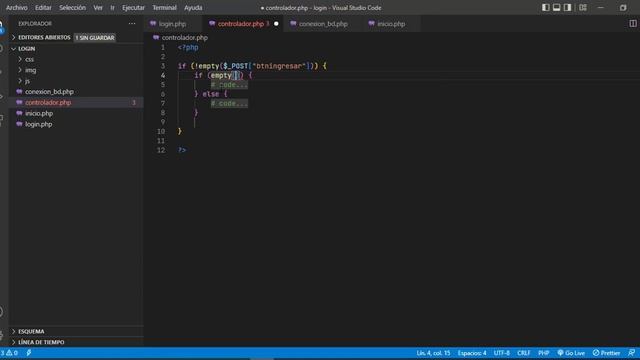
Task: Open Explorer views and more actions ellipsis
Action: click(x=132, y=24)
